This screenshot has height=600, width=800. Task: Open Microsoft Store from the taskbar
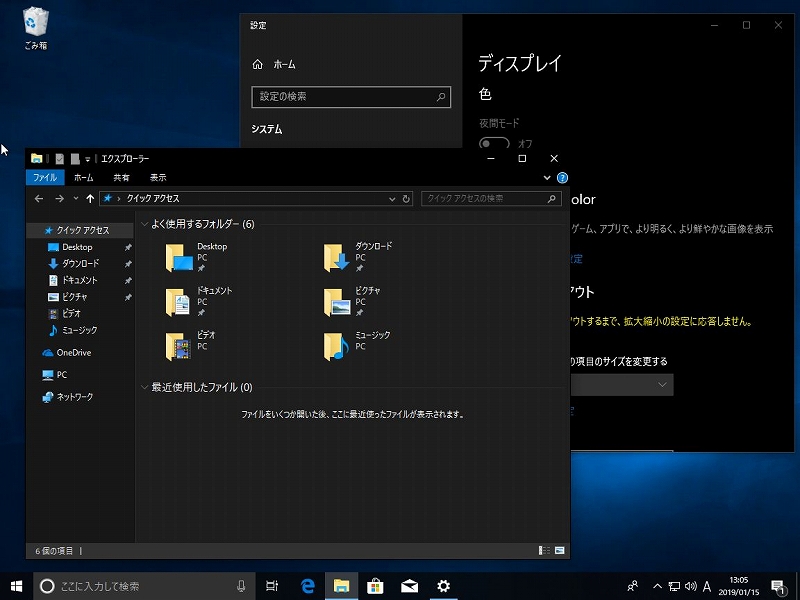tap(375, 586)
